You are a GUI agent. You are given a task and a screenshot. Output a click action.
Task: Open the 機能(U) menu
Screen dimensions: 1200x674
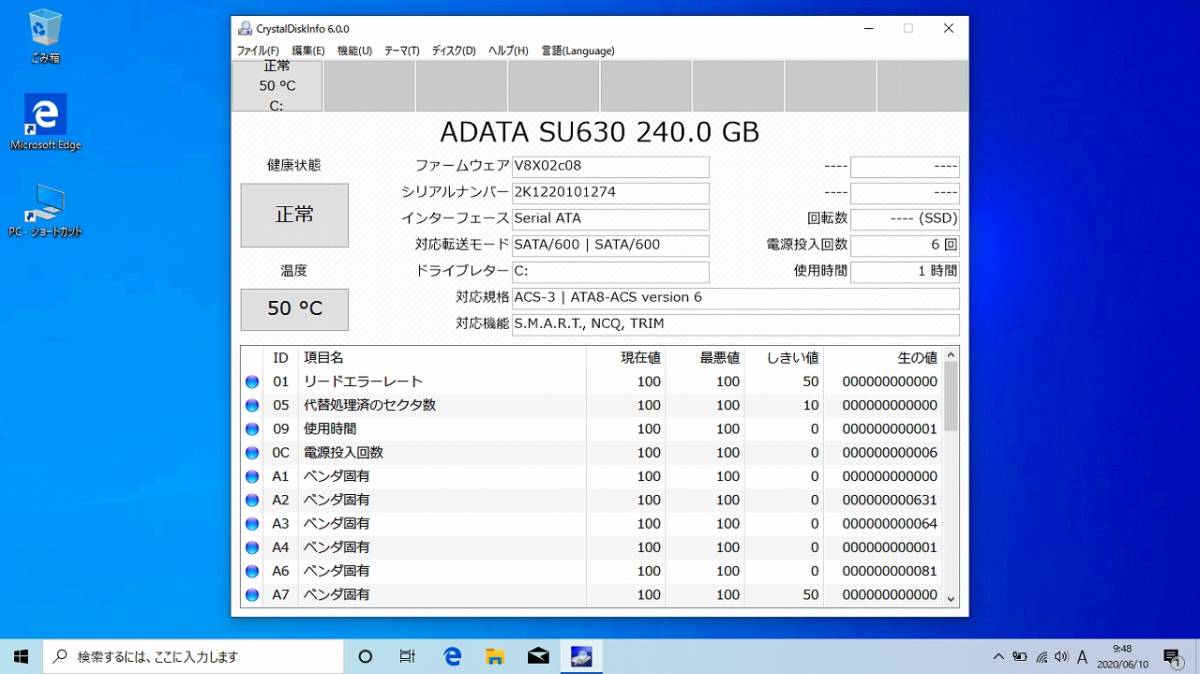coord(355,51)
